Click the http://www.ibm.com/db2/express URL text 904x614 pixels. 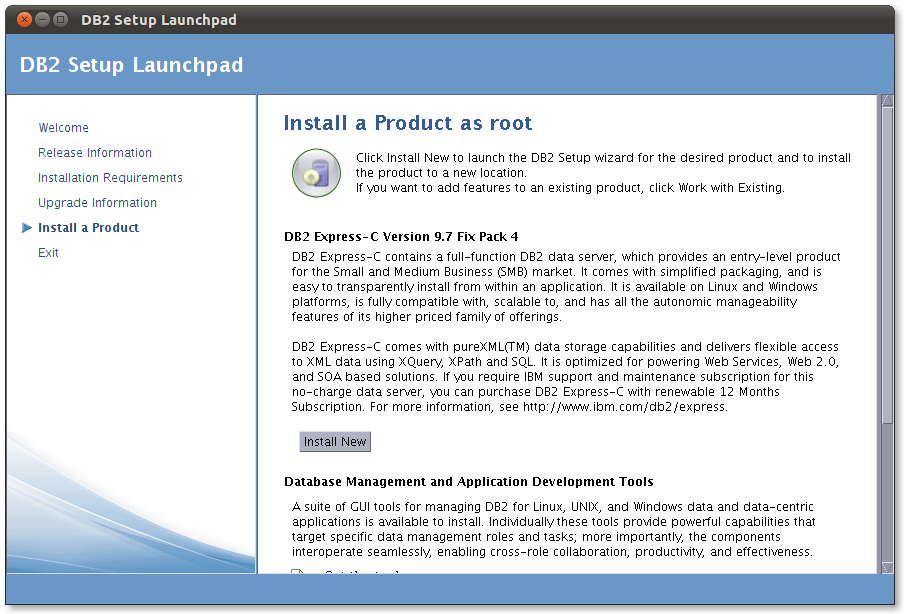click(624, 407)
